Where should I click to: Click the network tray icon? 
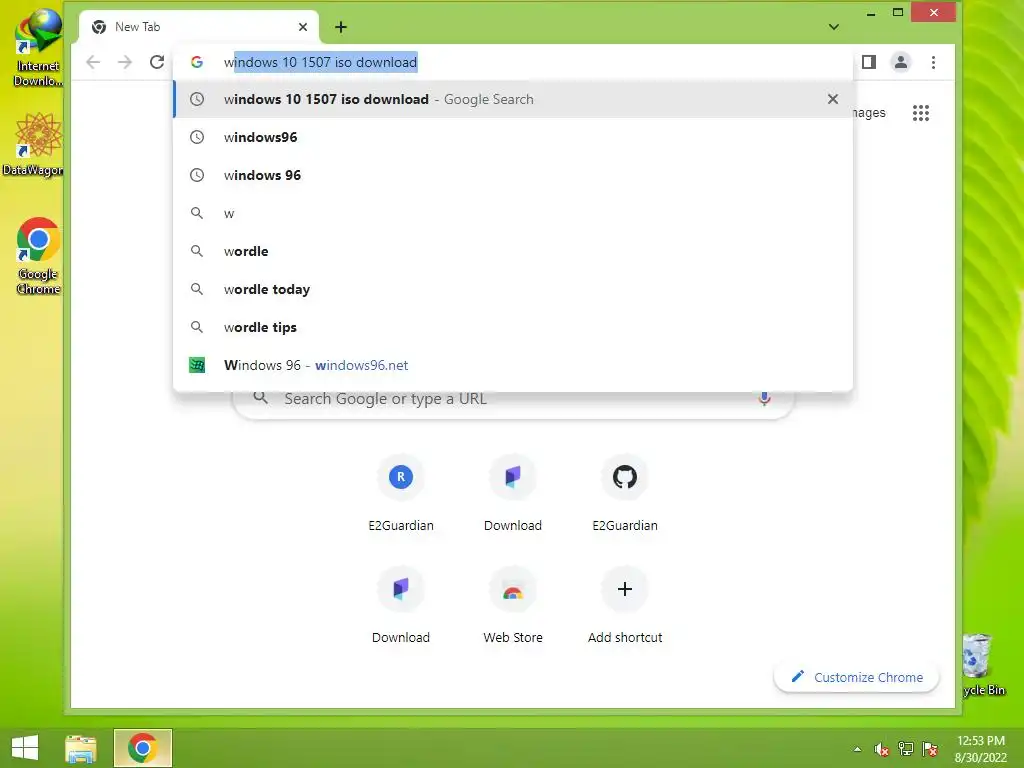(x=906, y=749)
